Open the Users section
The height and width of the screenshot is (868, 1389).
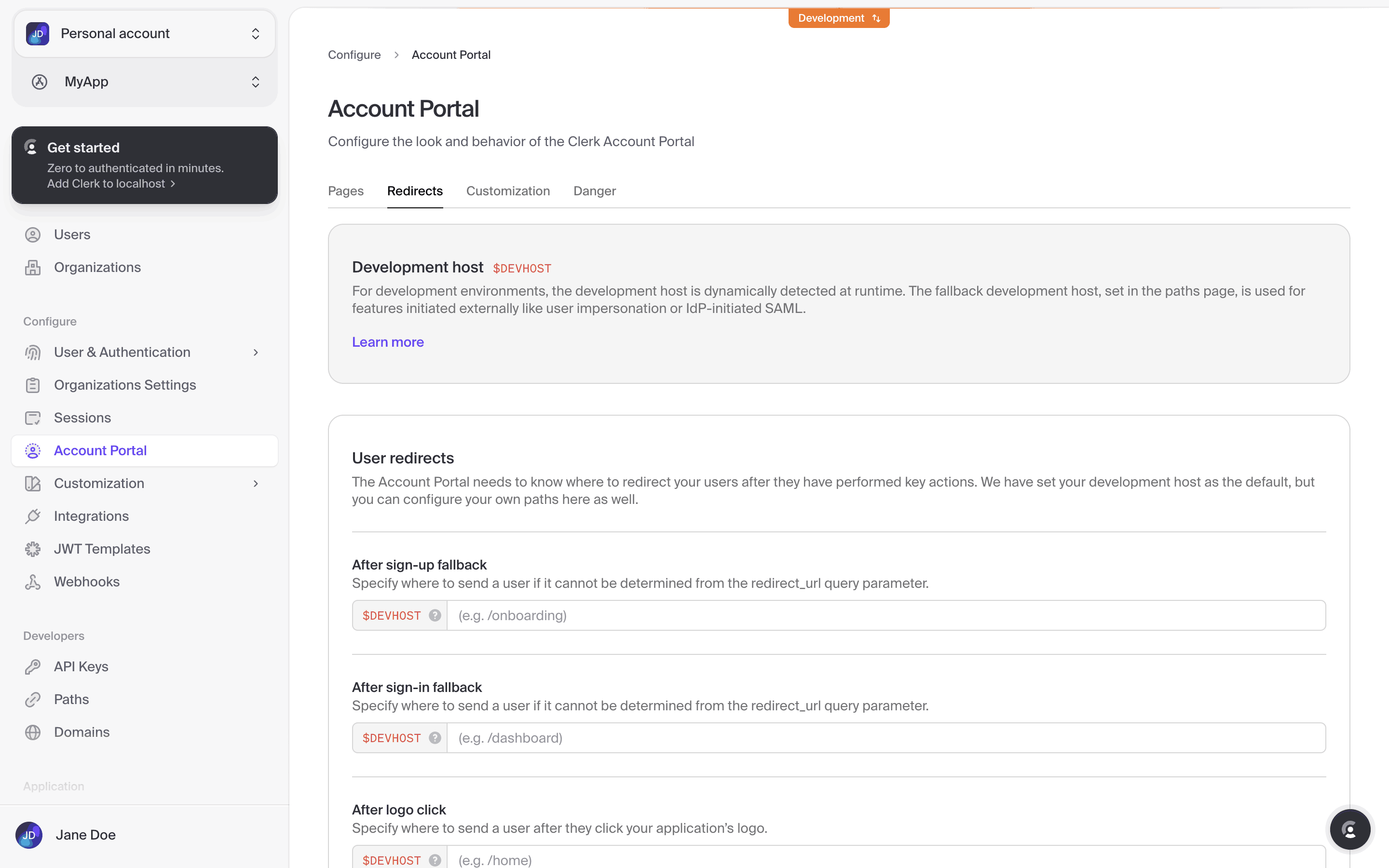[x=72, y=234]
